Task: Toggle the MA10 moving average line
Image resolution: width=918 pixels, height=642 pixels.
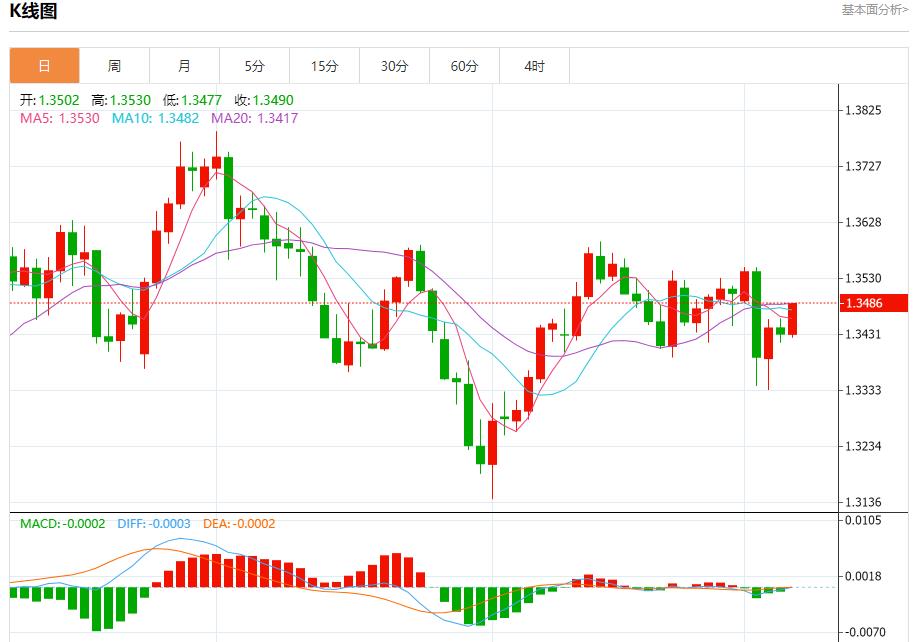Action: pyautogui.click(x=134, y=120)
